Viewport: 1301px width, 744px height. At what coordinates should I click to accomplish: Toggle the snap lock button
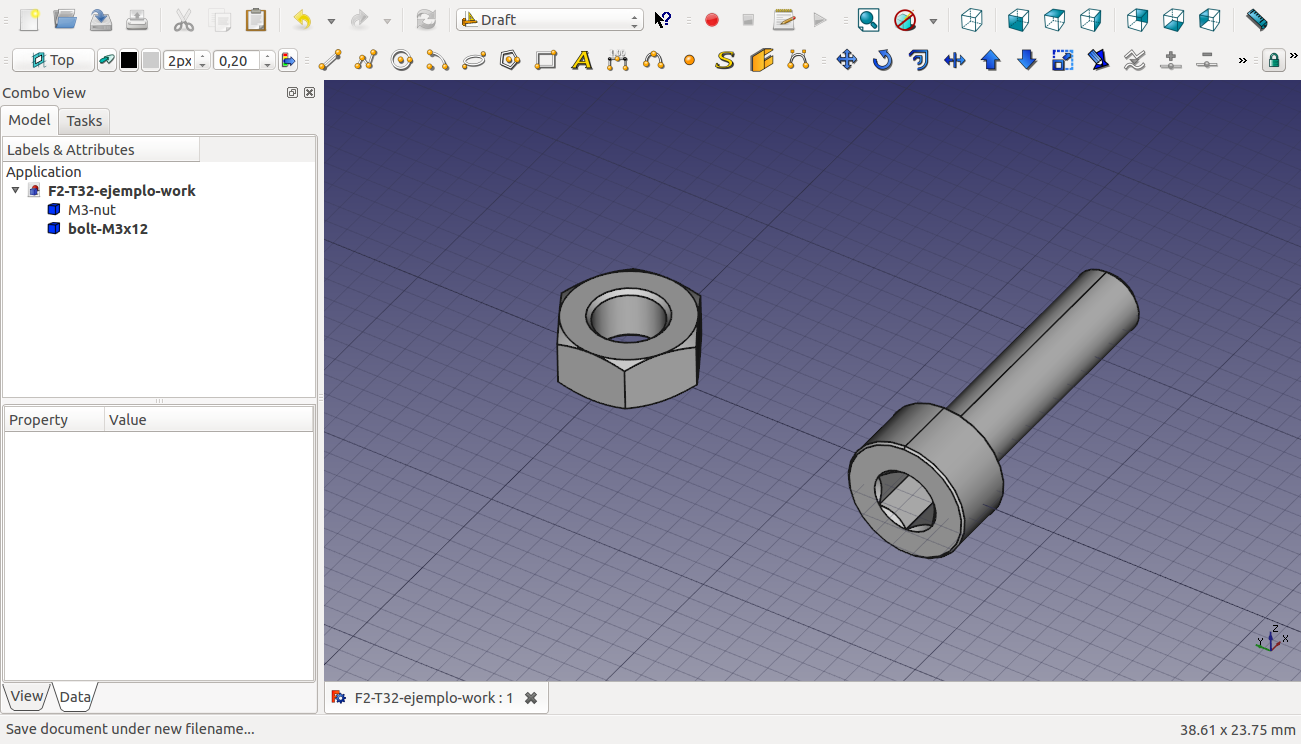1273,60
